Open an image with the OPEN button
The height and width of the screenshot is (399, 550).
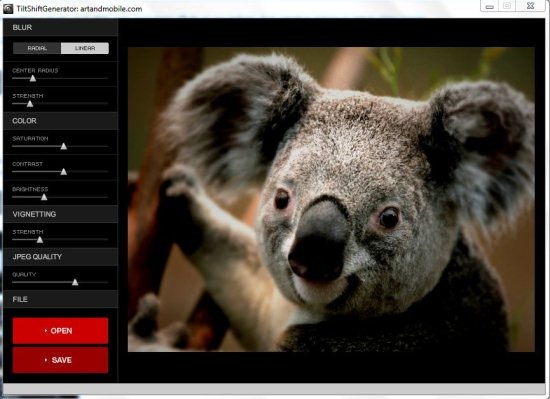click(x=60, y=331)
